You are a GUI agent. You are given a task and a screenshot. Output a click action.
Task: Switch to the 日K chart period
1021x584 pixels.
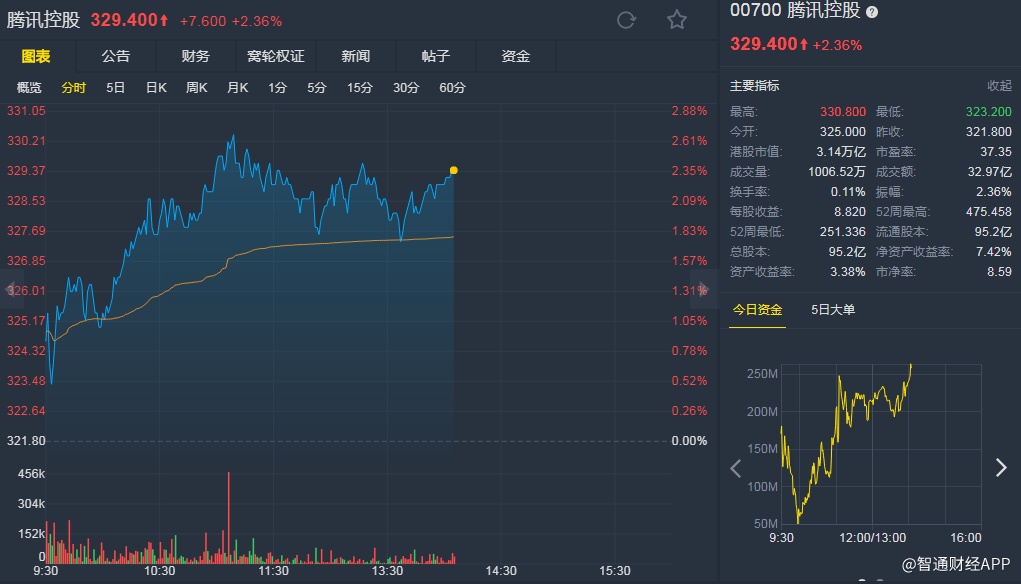tap(156, 88)
